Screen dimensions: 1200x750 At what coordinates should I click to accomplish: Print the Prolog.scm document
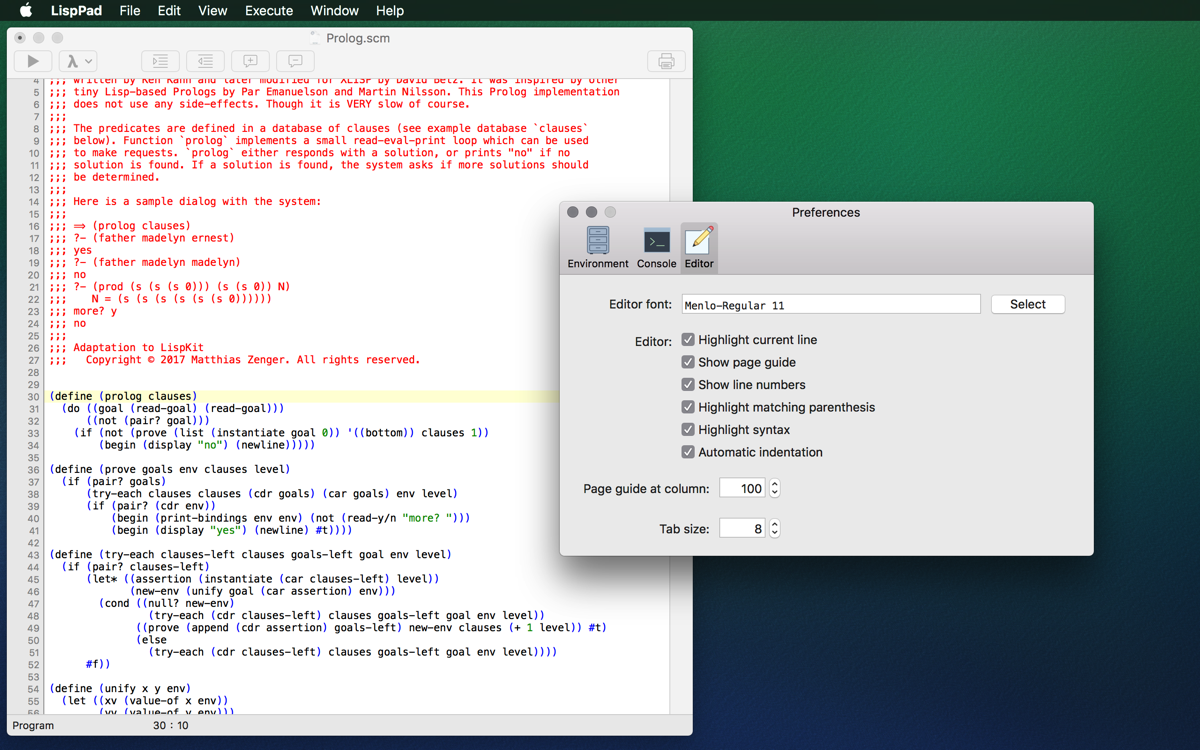coord(666,61)
